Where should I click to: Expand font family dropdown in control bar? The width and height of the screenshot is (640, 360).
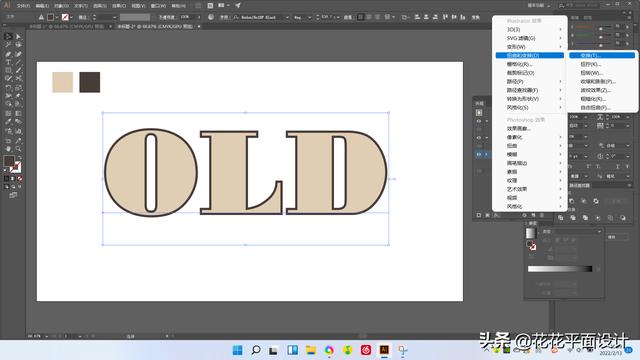[x=287, y=17]
